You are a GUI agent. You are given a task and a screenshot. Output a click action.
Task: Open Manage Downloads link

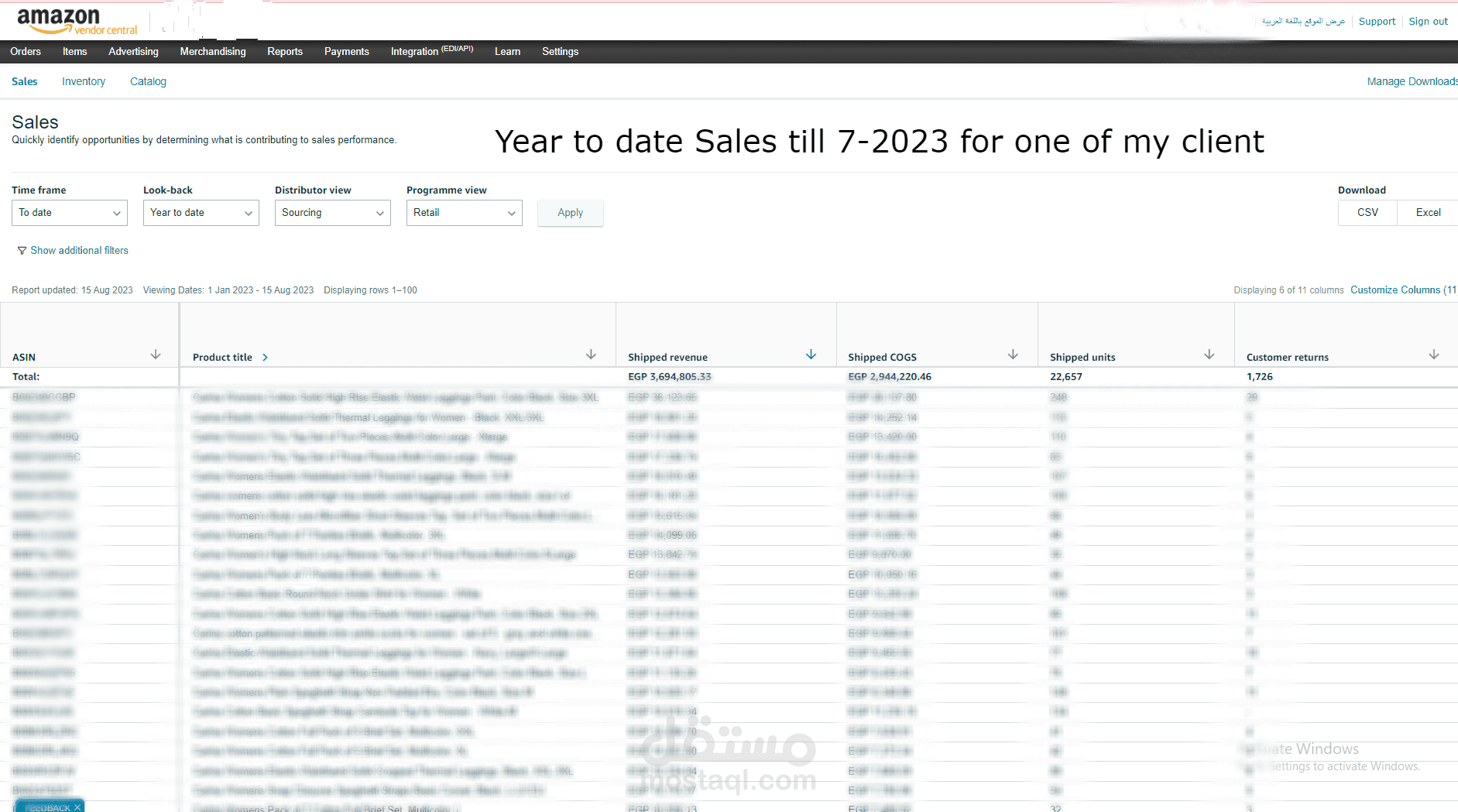coord(1412,81)
